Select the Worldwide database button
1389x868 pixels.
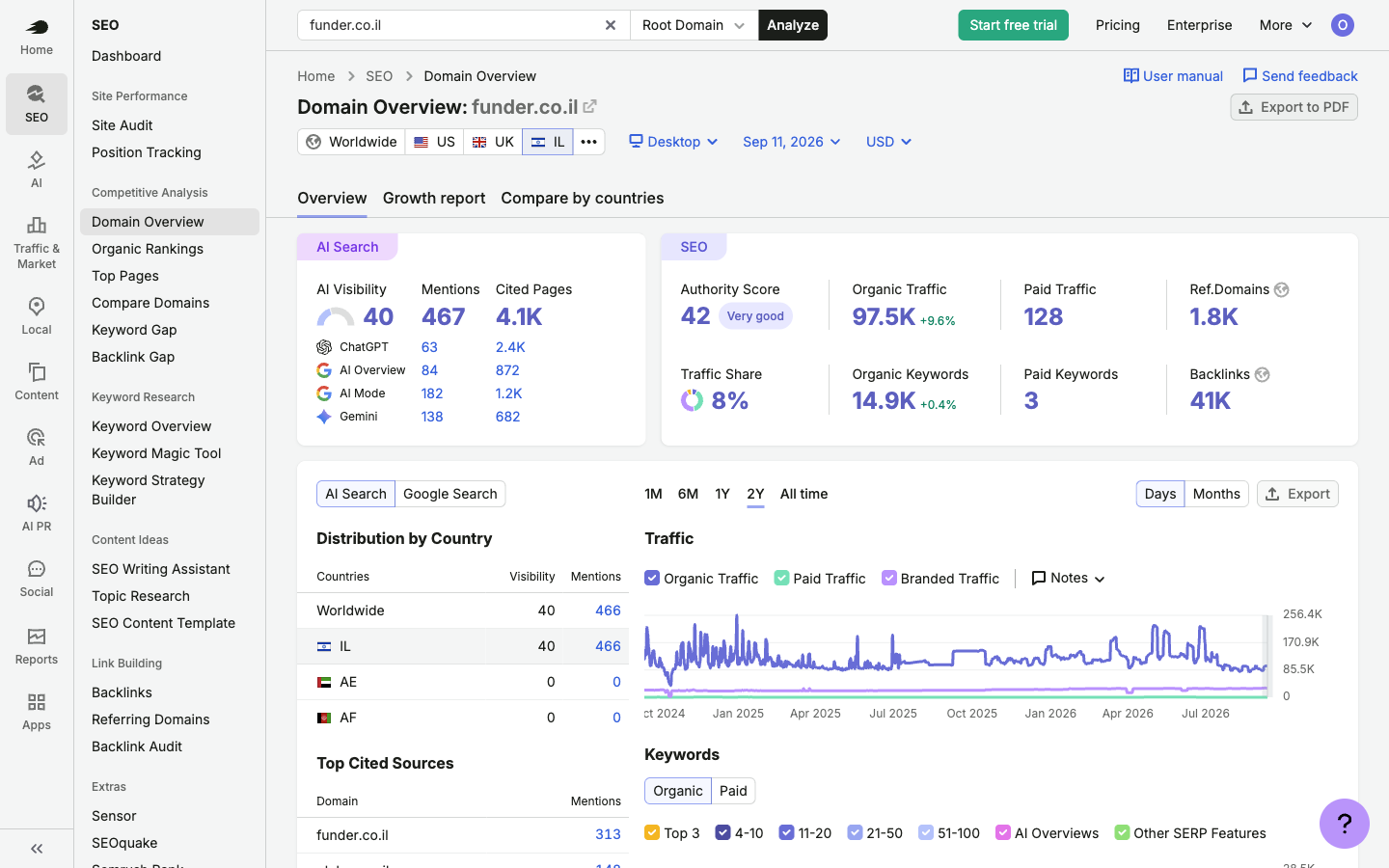click(x=351, y=142)
